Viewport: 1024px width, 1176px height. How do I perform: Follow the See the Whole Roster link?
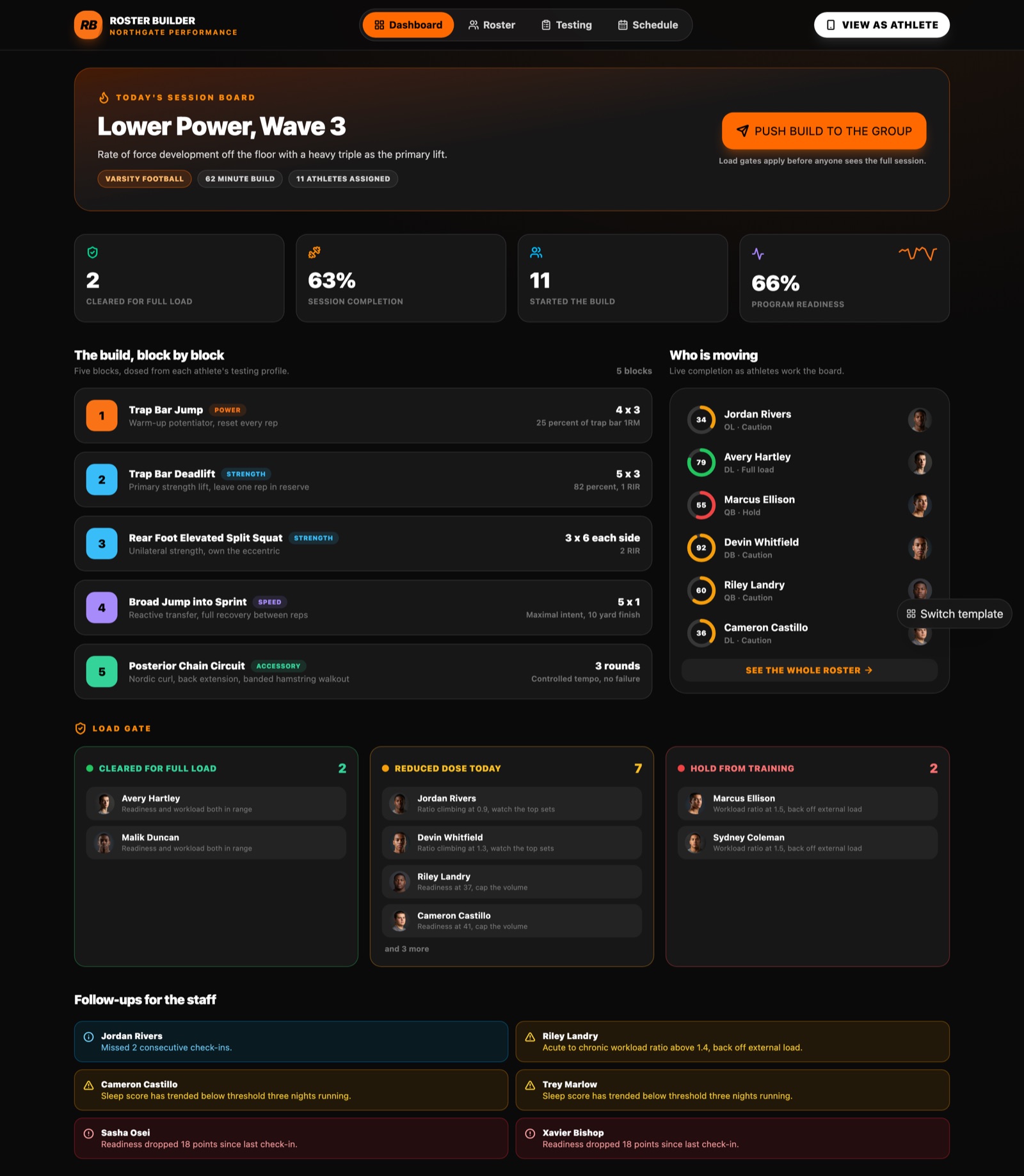[x=809, y=670]
